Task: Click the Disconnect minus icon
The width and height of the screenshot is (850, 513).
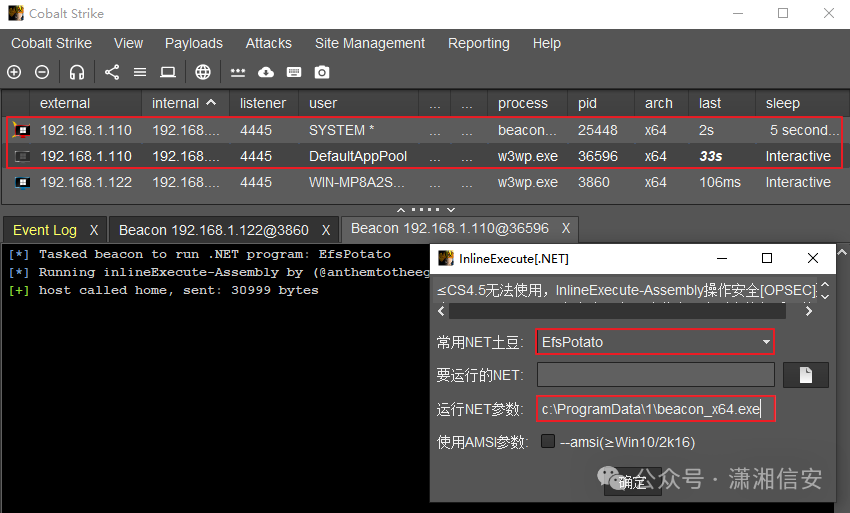Action: pyautogui.click(x=42, y=72)
